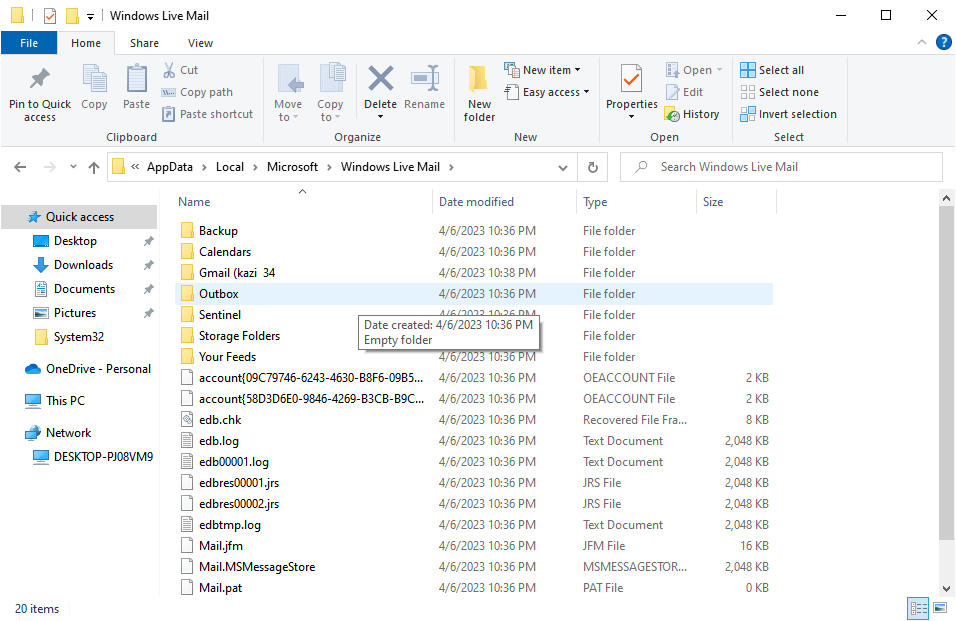Click the Delete X icon
Image resolution: width=956 pixels, height=621 pixels.
pyautogui.click(x=380, y=79)
